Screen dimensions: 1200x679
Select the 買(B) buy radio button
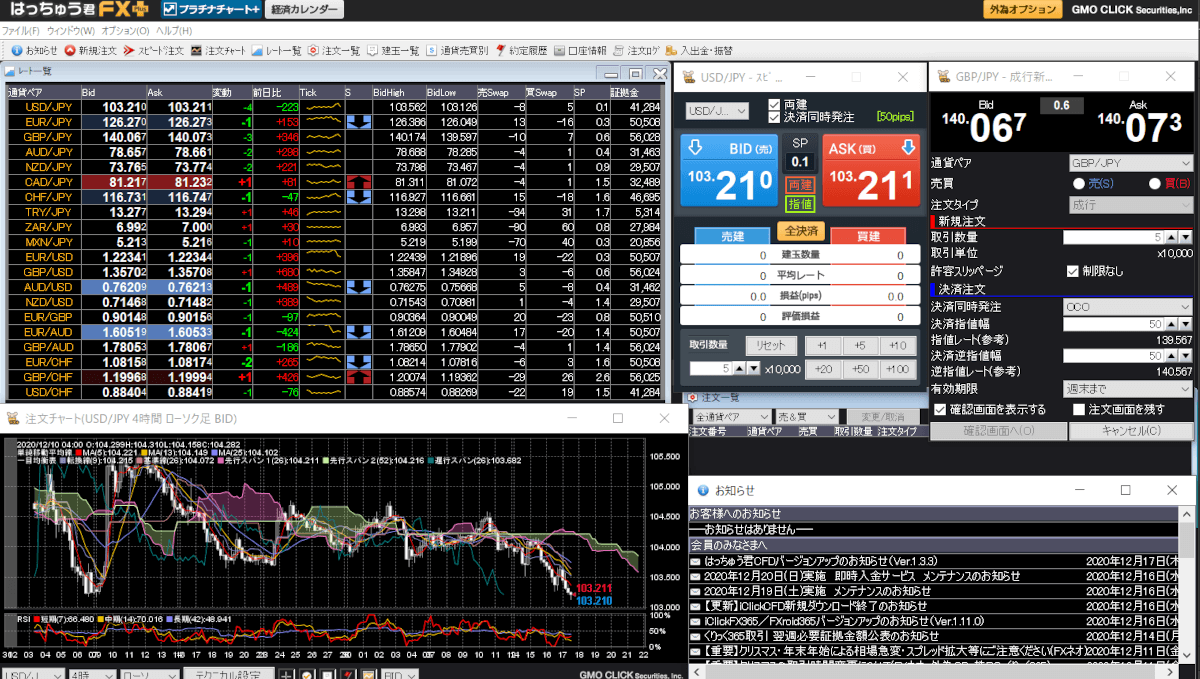point(1156,183)
